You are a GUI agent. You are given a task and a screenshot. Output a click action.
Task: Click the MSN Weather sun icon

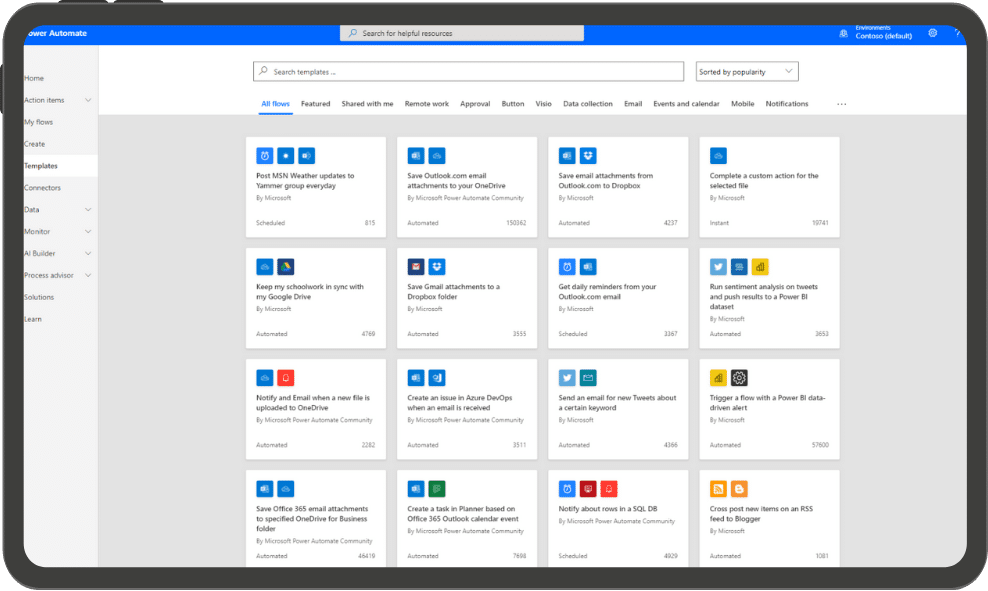click(285, 156)
